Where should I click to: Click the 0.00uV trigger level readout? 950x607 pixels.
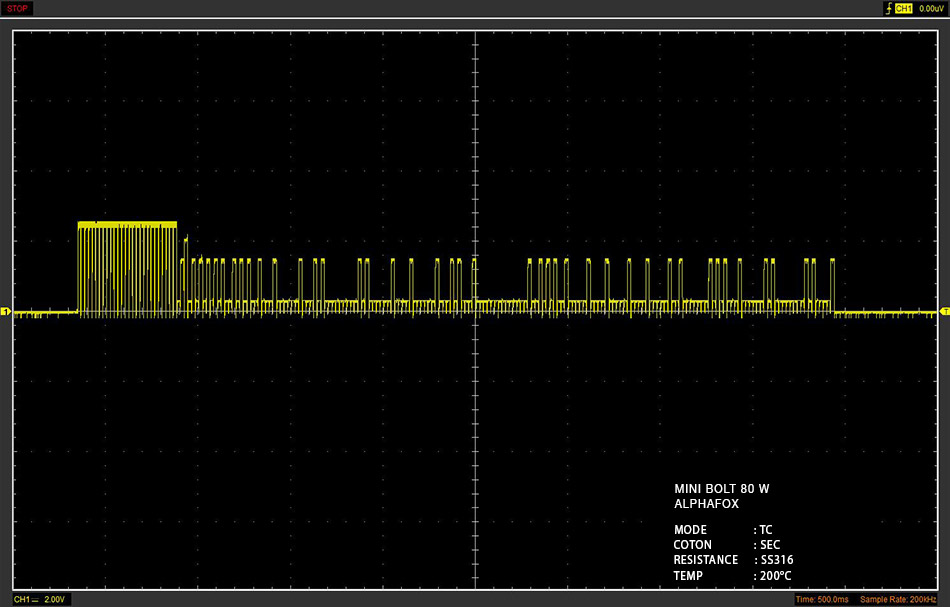pyautogui.click(x=932, y=8)
